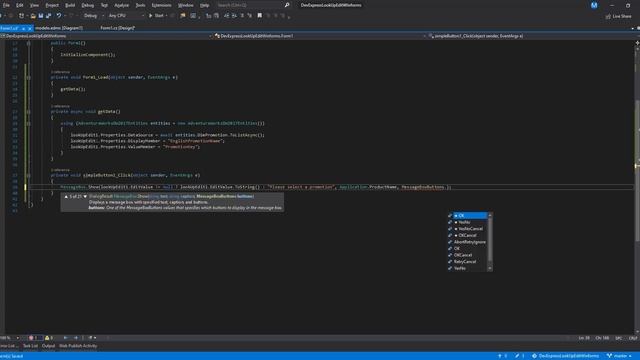The height and width of the screenshot is (360, 640).
Task: Navigate forward using bottom bar arrow
Action: pyautogui.click(x=76, y=338)
